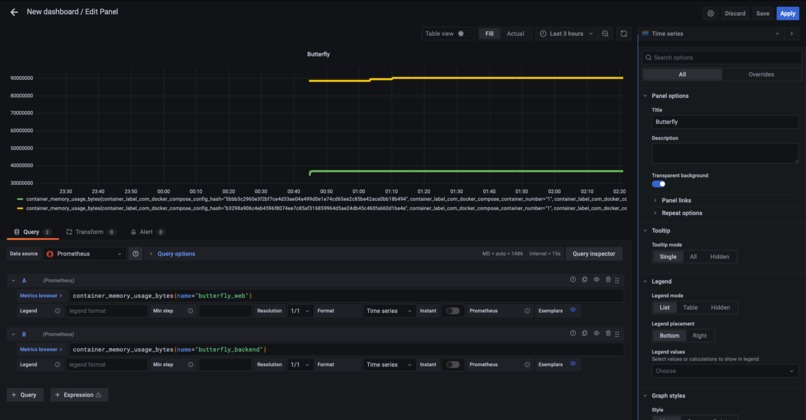Hide query B response eye icon

(596, 334)
